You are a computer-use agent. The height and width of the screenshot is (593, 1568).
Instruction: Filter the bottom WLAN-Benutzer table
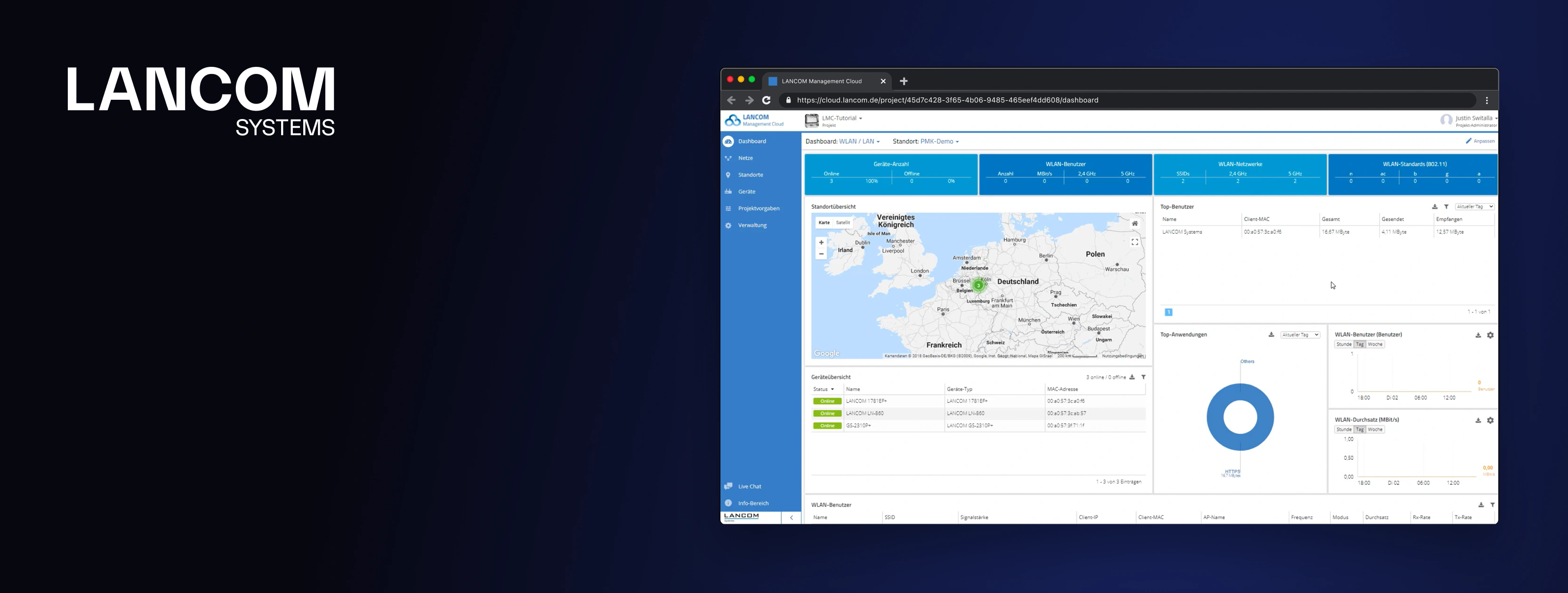tap(1493, 505)
